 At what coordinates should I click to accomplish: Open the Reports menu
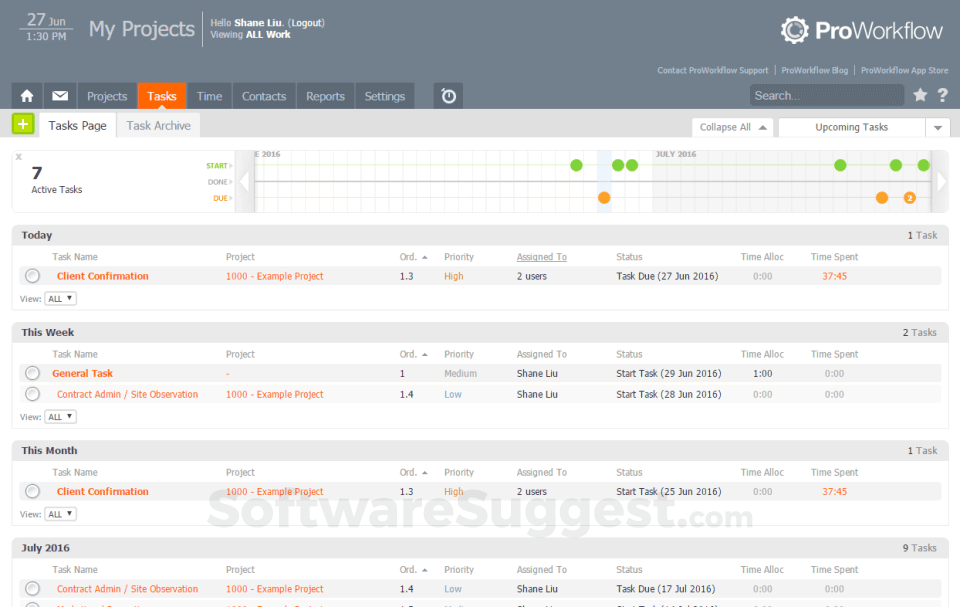click(325, 95)
